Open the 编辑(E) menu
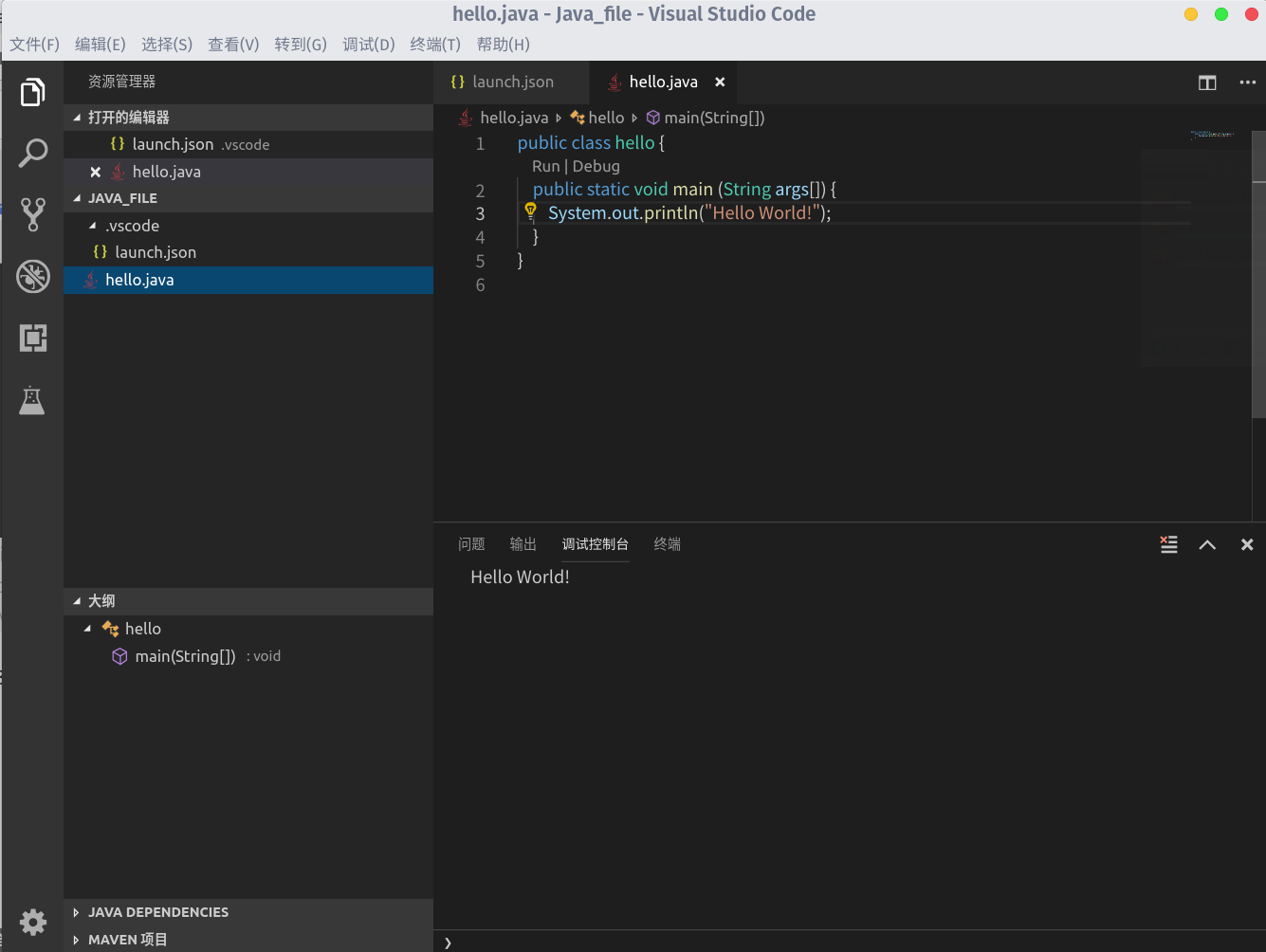 coord(101,45)
